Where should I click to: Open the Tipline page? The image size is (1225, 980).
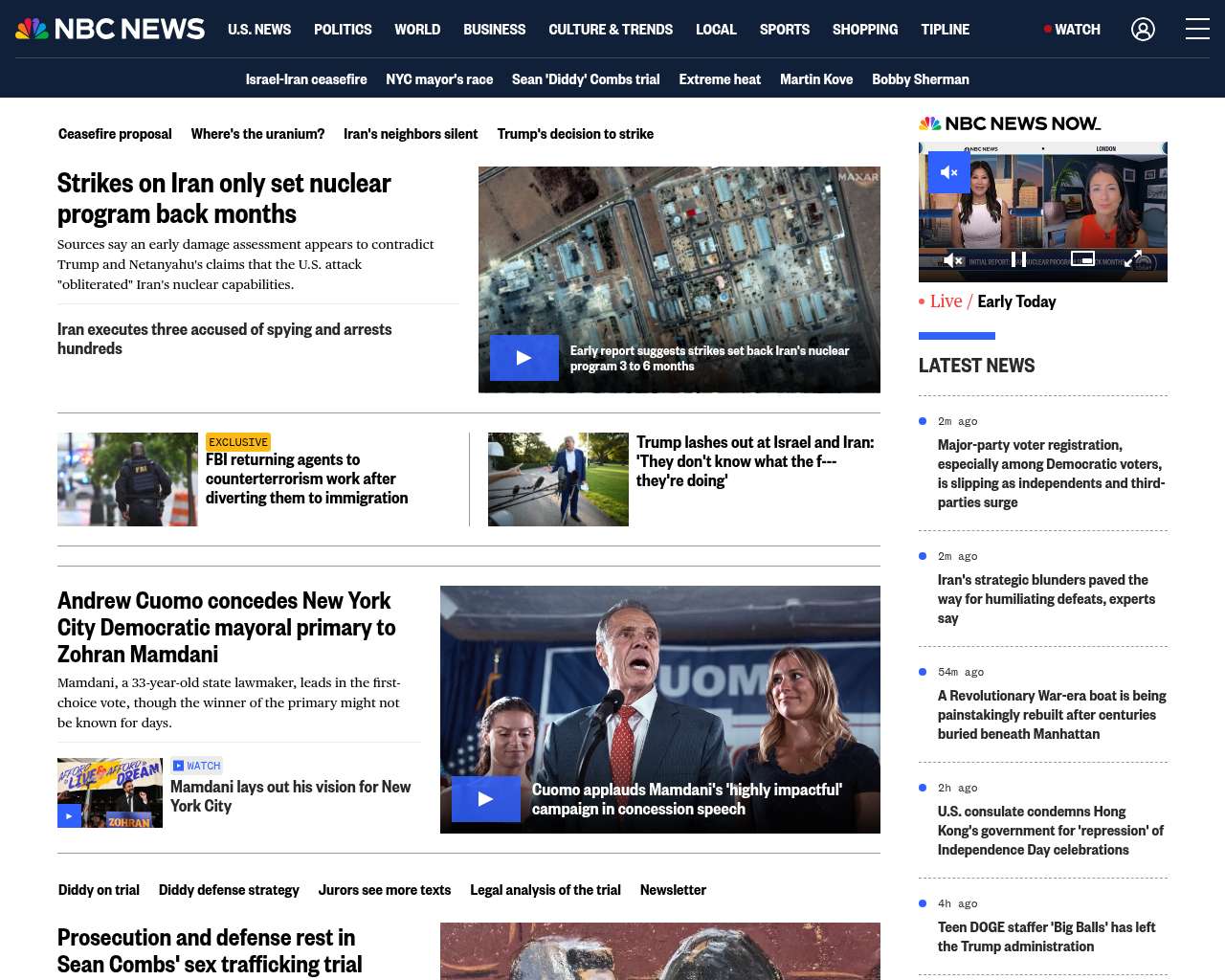click(946, 30)
